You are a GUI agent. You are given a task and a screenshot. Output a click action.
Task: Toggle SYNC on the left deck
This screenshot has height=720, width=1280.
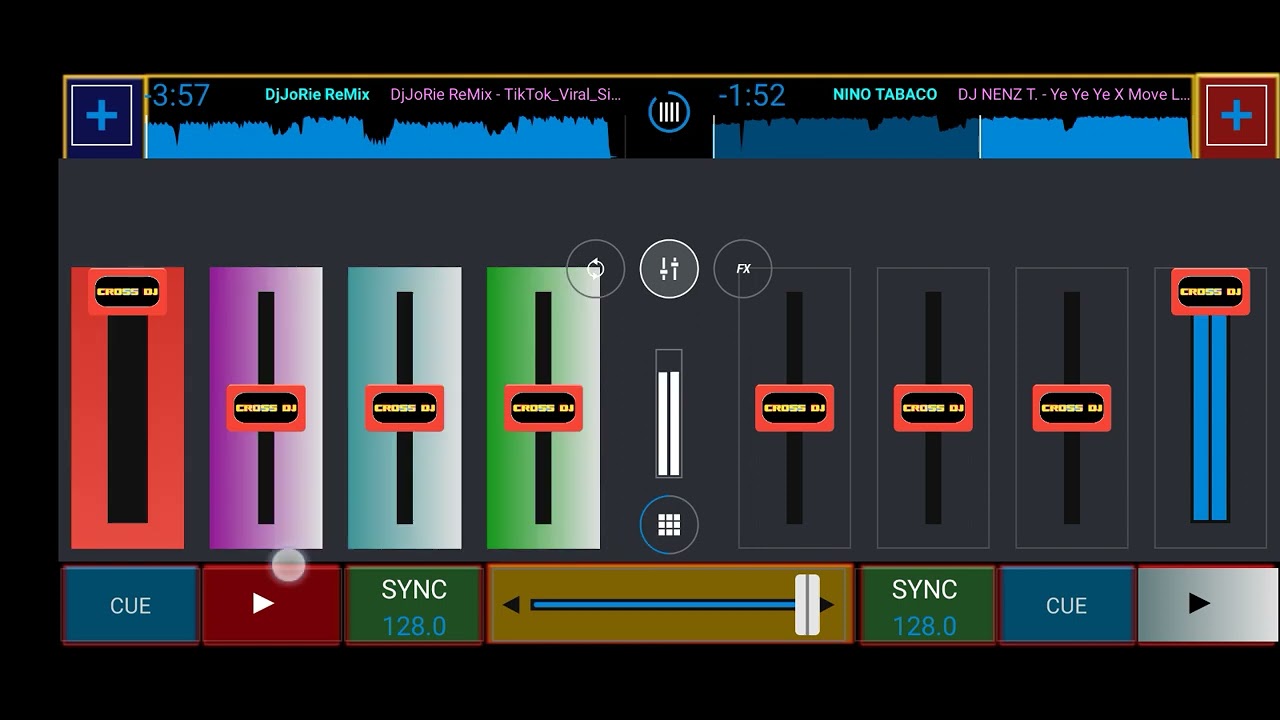click(414, 604)
